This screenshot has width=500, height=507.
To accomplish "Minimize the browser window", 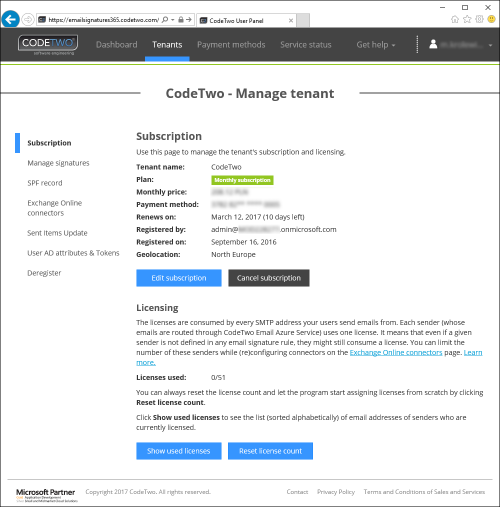I will click(442, 7).
